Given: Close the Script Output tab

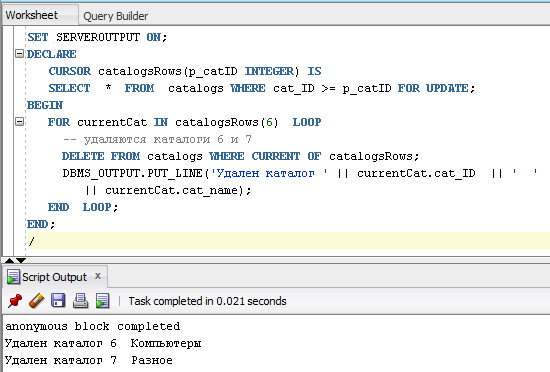Looking at the screenshot, I should coord(98,276).
